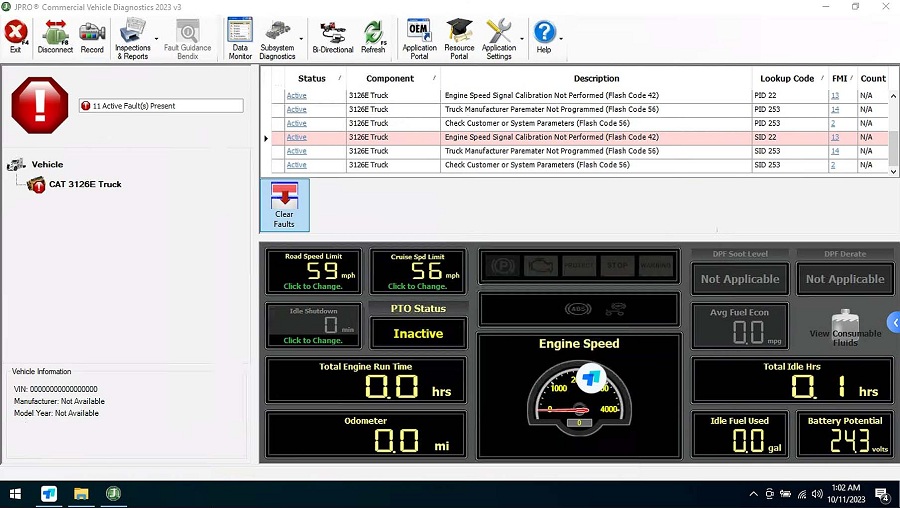The image size is (900, 508).
Task: Expand the Inspections & Reports dropdown arrow
Action: 157,39
